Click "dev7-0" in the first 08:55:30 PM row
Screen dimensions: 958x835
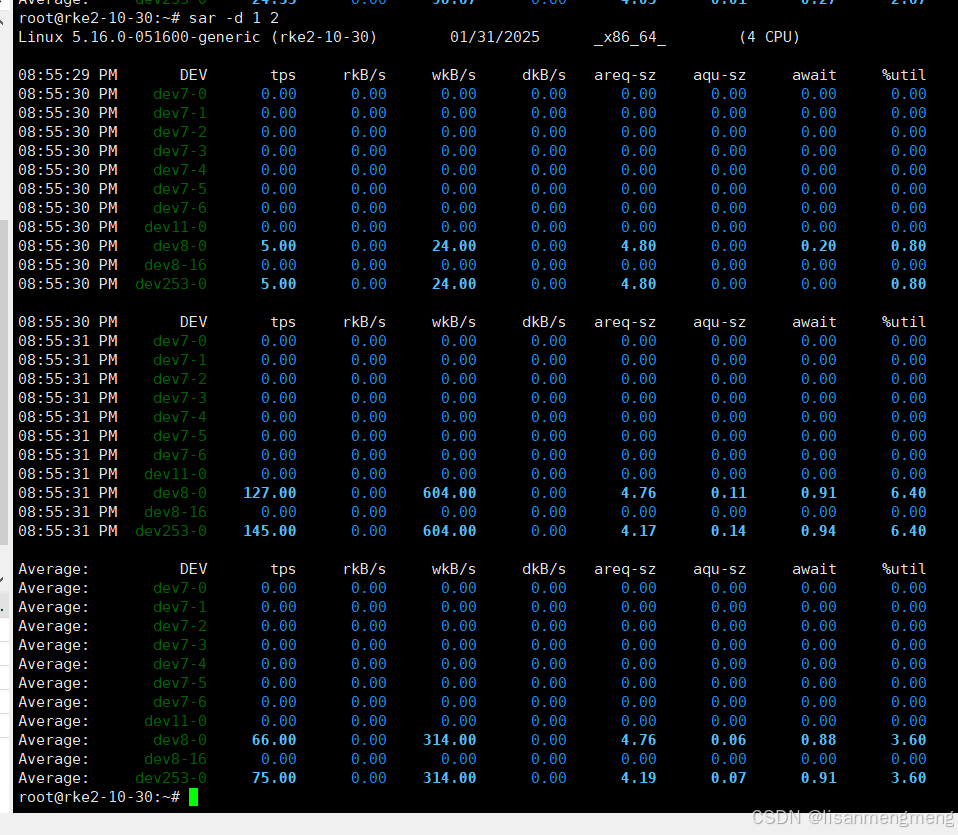180,94
